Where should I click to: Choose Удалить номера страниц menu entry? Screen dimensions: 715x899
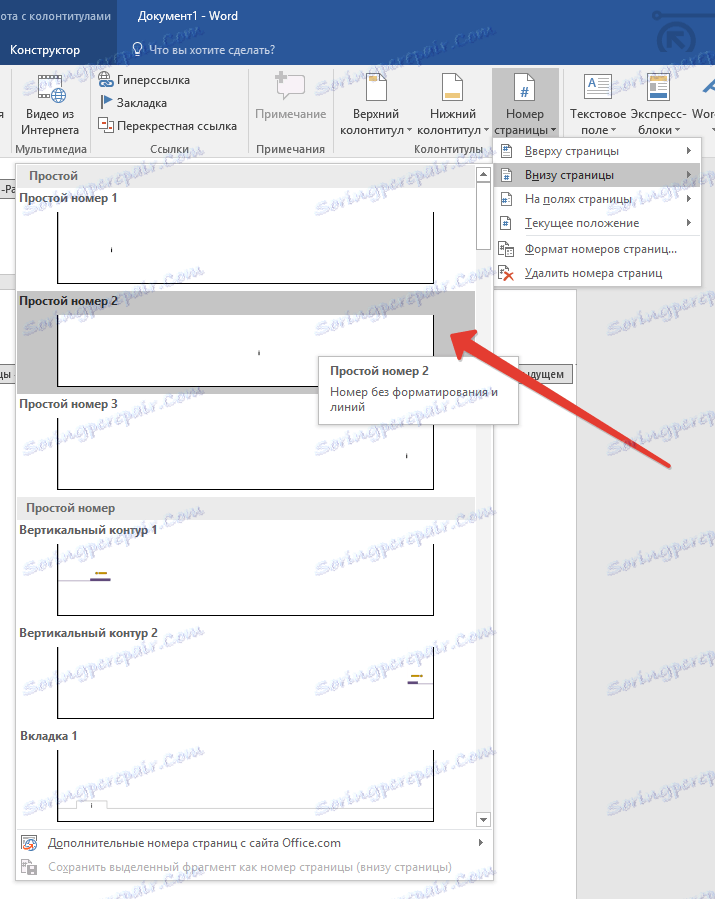[x=597, y=273]
